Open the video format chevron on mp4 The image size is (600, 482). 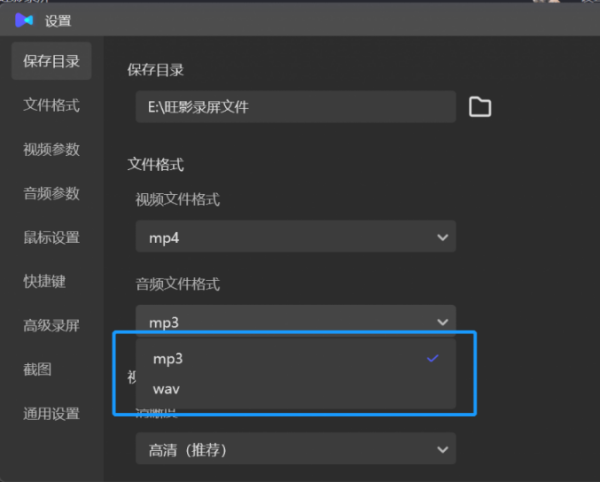coord(442,238)
